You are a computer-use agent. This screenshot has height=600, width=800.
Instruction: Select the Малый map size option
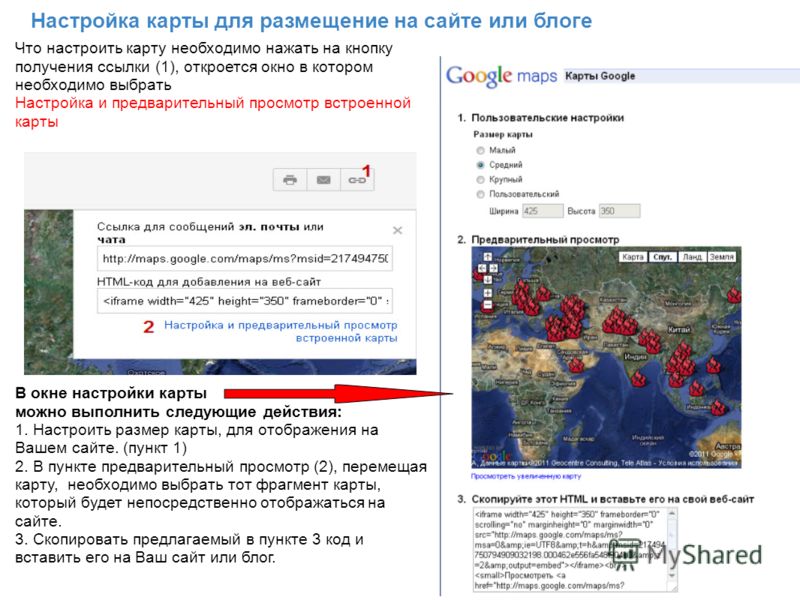coord(480,151)
